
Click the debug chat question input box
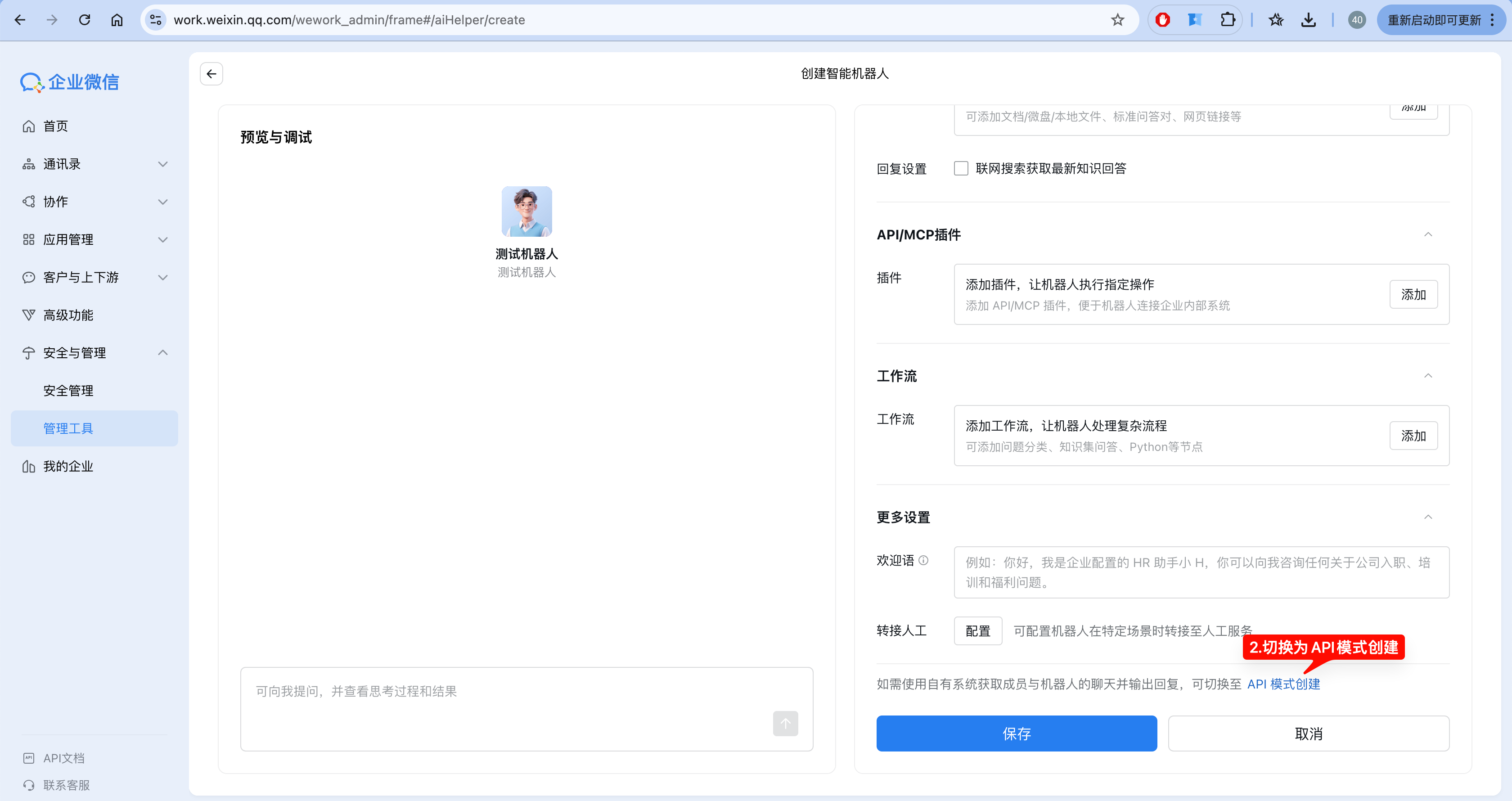click(526, 709)
